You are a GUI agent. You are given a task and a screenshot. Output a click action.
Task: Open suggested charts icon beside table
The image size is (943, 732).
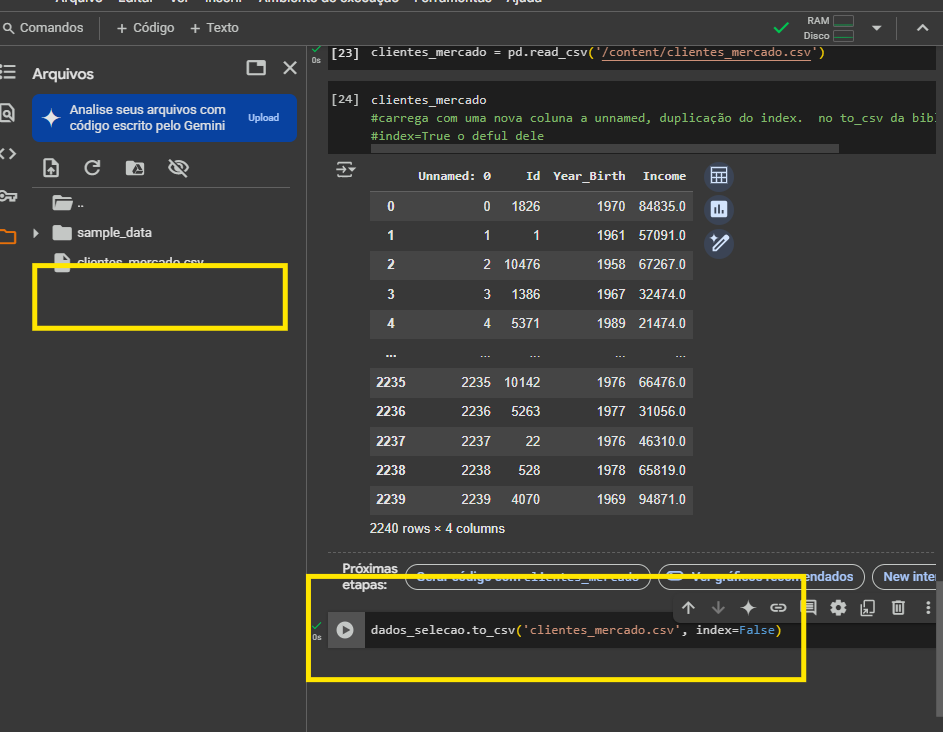click(719, 209)
